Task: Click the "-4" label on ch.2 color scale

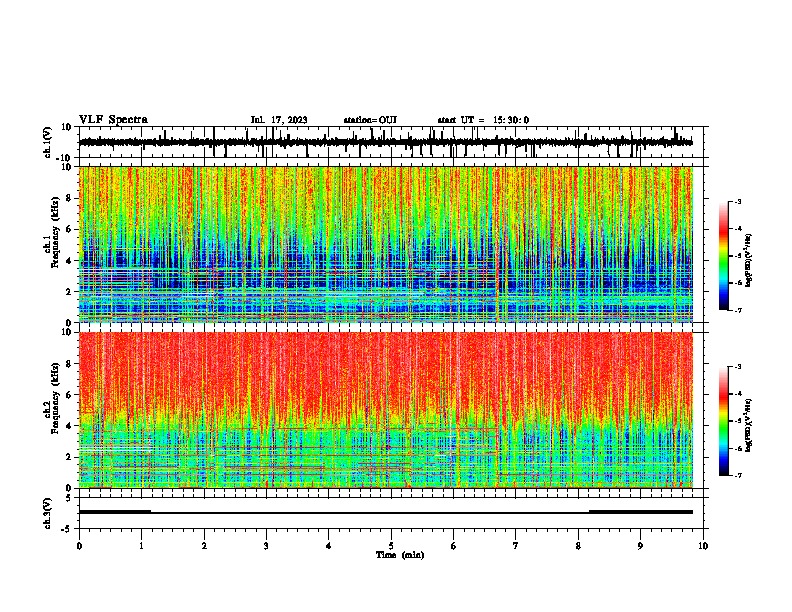Action: [x=737, y=393]
